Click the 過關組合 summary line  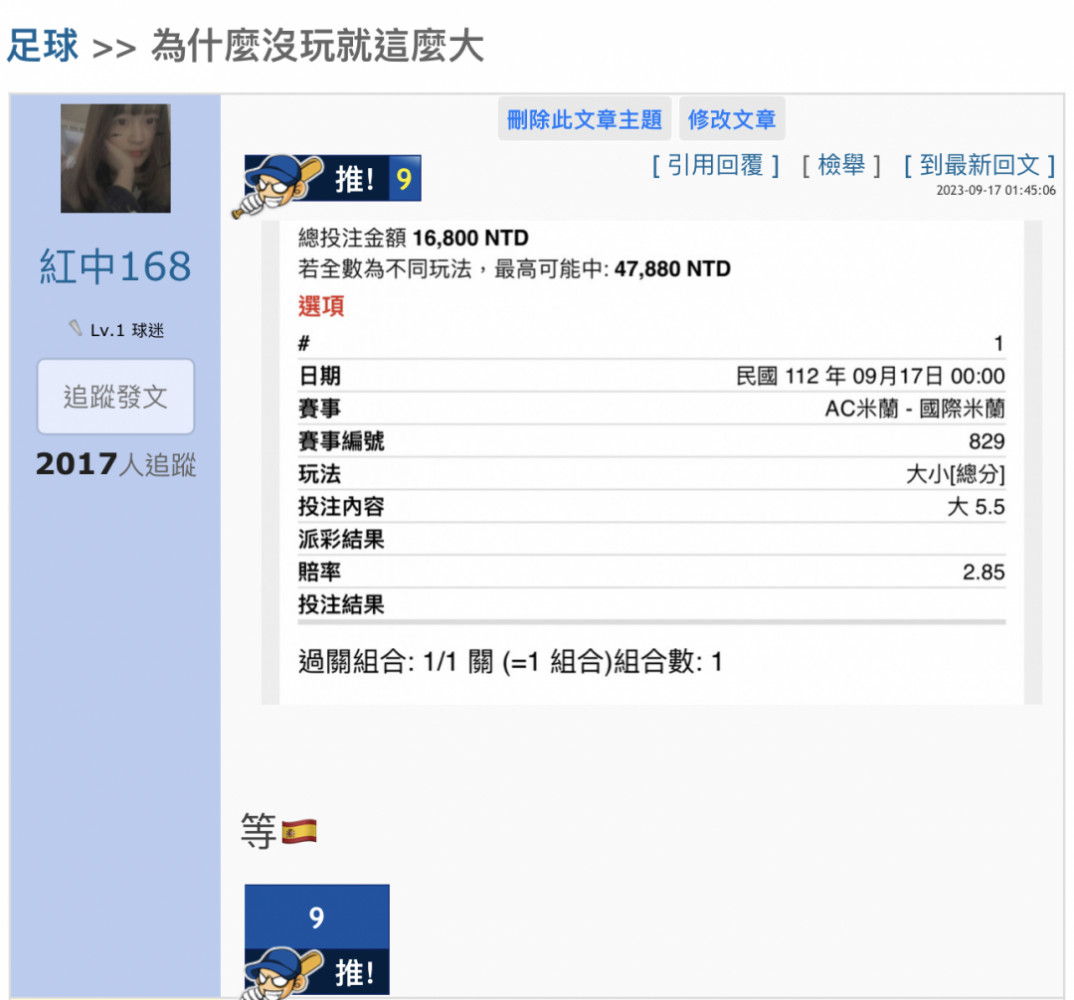pos(510,662)
